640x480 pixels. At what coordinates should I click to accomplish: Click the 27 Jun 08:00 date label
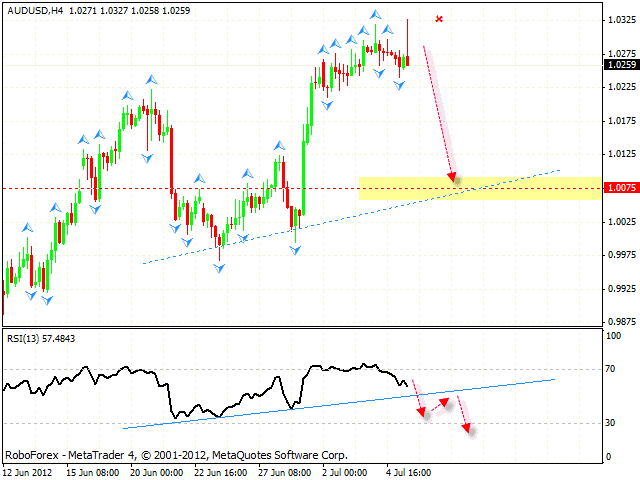tap(281, 471)
